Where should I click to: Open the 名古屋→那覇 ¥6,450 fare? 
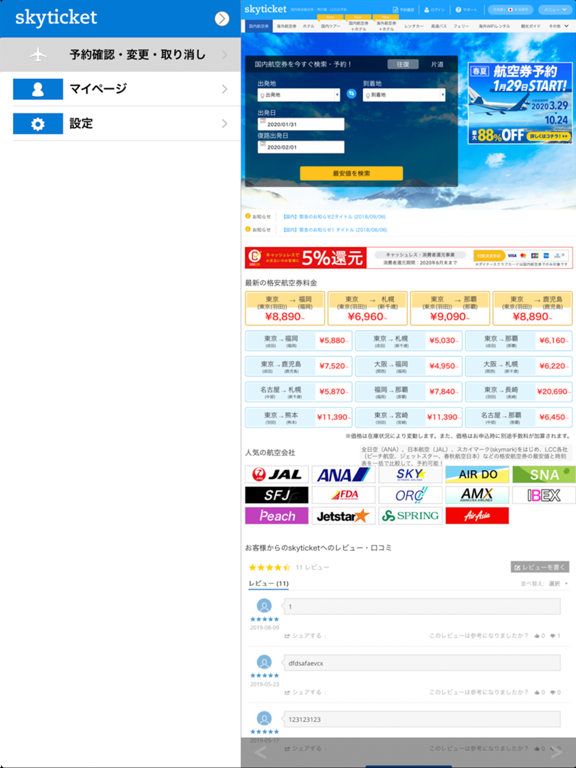[x=519, y=417]
